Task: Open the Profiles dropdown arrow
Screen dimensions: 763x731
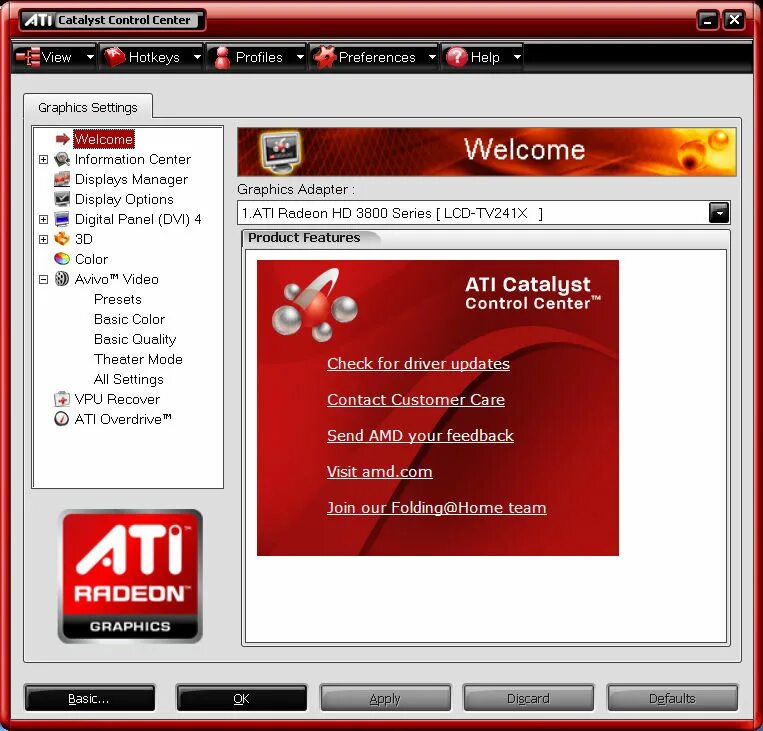Action: [x=300, y=57]
